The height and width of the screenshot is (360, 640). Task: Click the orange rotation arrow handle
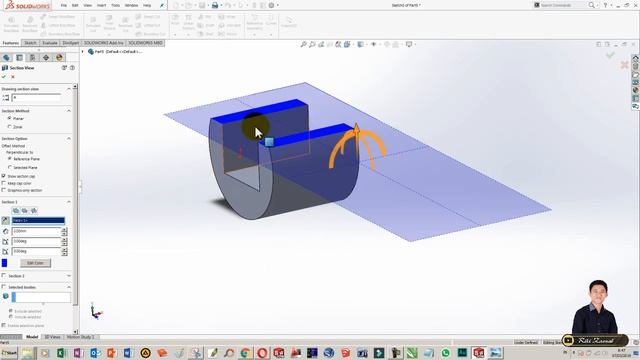(357, 146)
